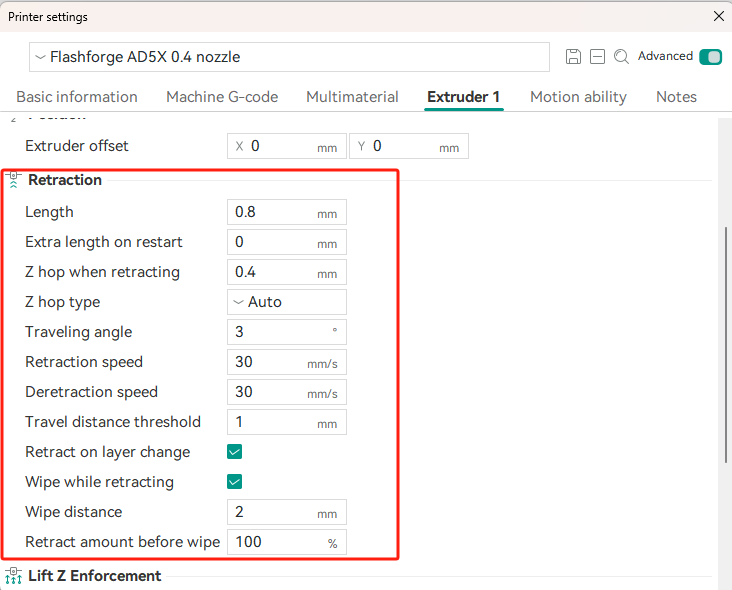
Task: Uncheck Retract on layer change
Action: click(234, 452)
